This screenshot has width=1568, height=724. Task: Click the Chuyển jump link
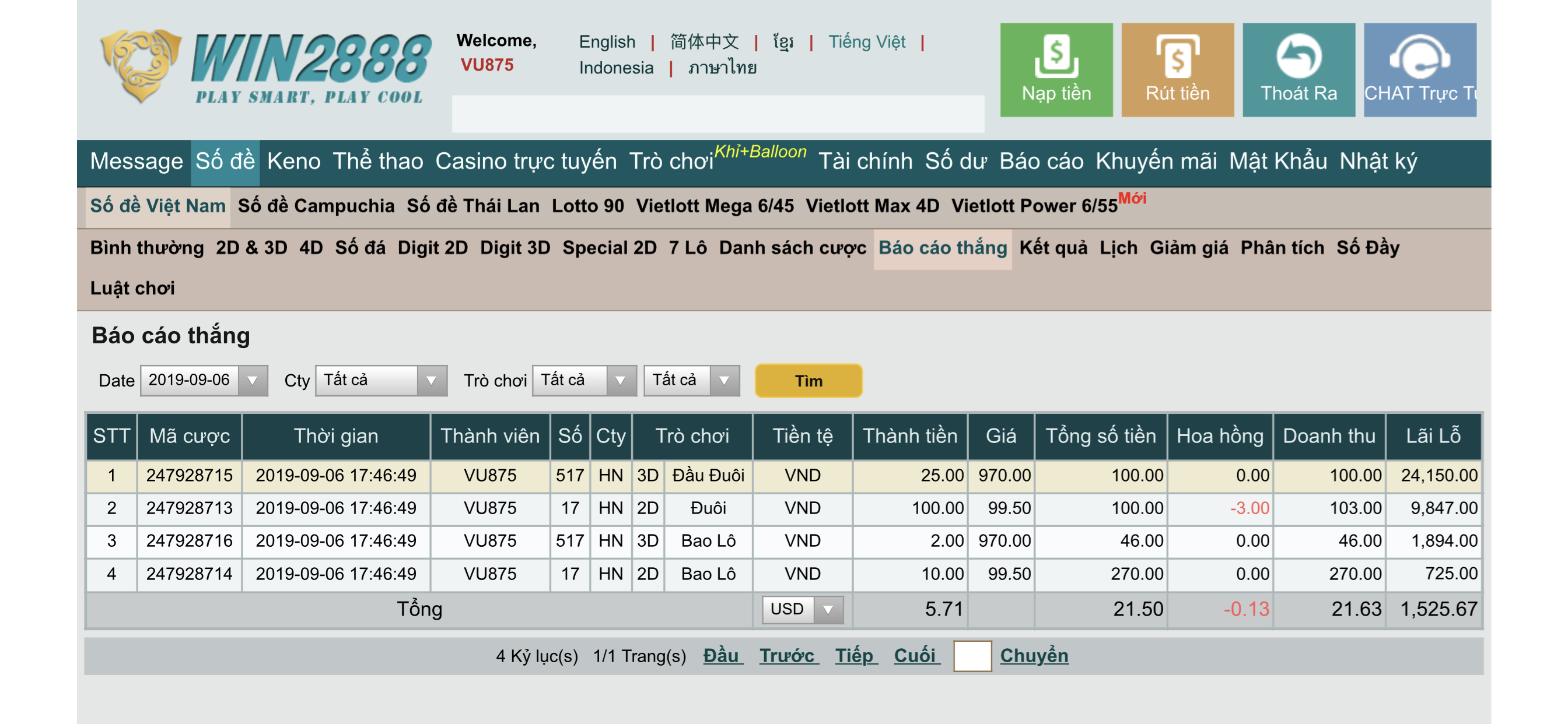point(1034,655)
